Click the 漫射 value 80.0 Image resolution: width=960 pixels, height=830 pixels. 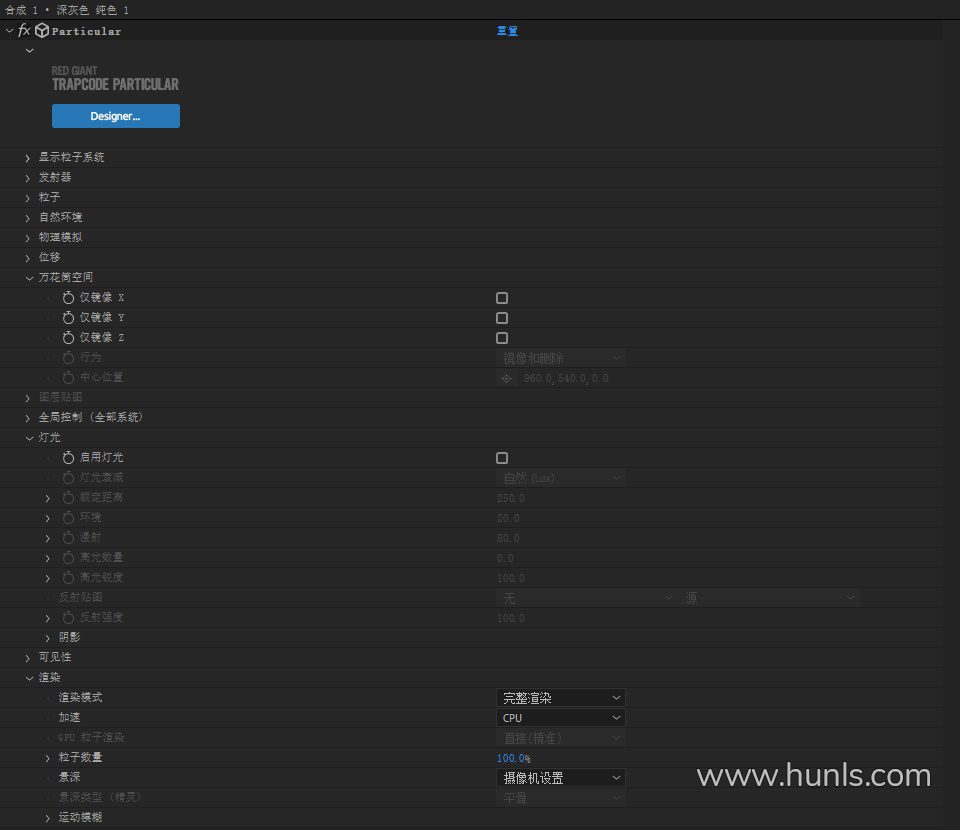pos(508,539)
